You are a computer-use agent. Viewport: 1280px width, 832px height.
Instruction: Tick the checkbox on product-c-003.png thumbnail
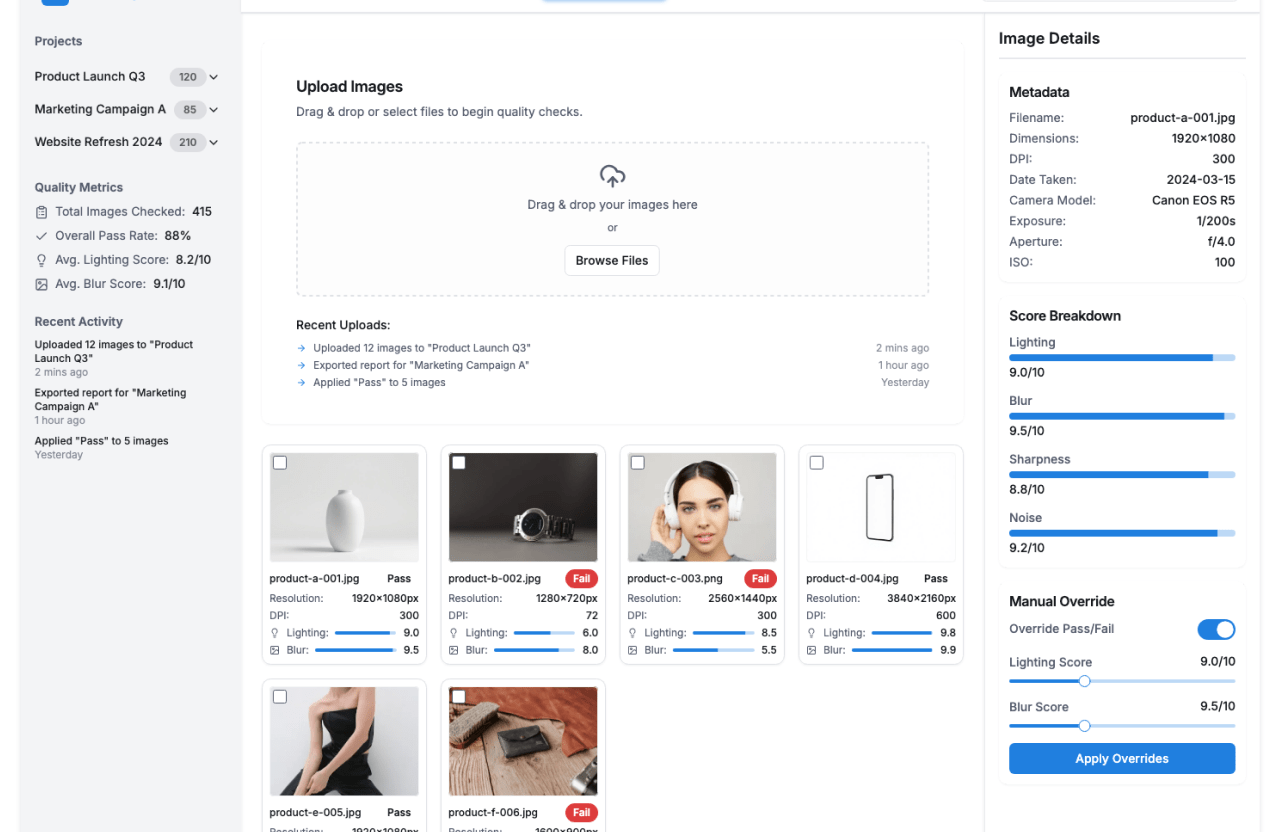pyautogui.click(x=638, y=463)
